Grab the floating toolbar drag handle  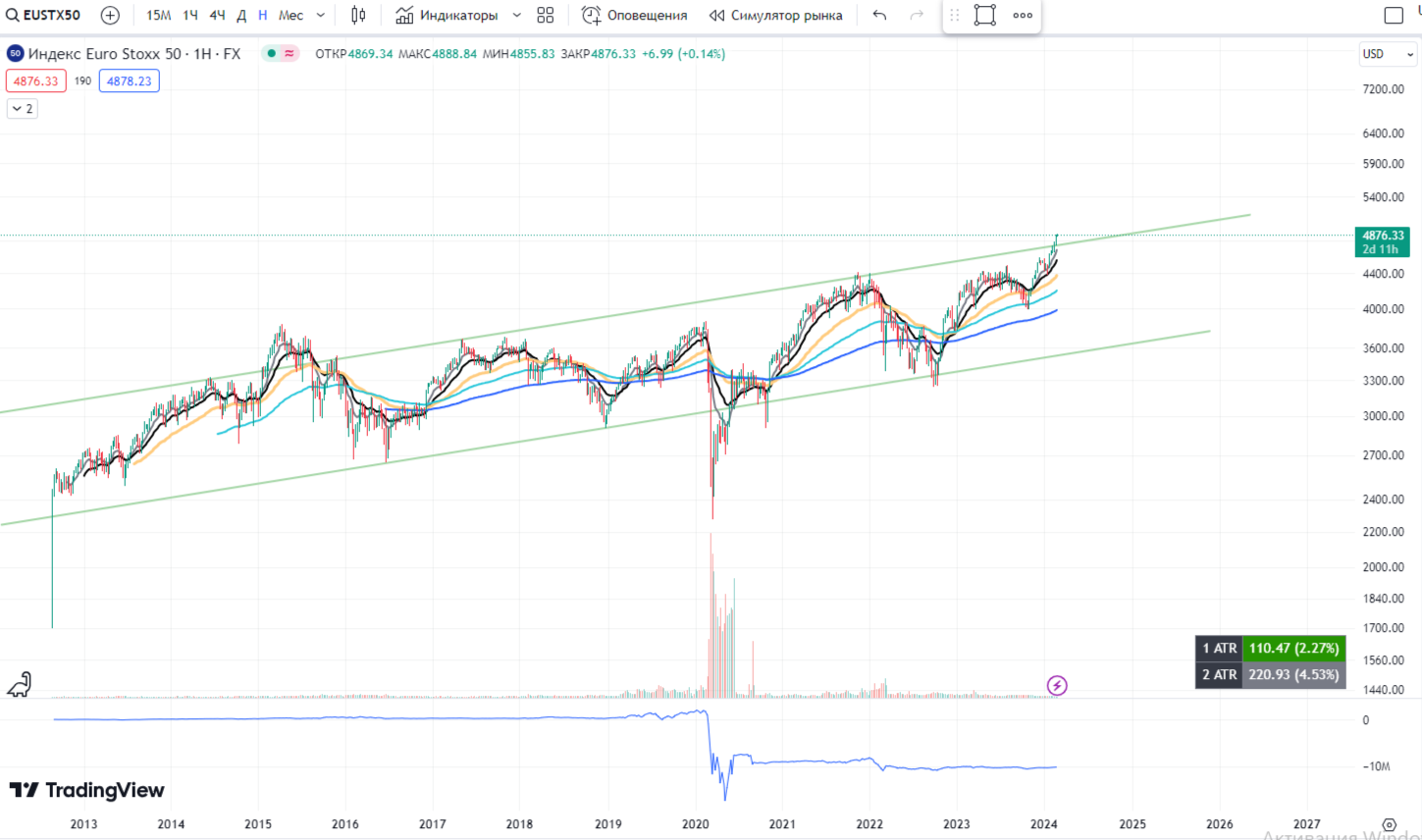[955, 15]
